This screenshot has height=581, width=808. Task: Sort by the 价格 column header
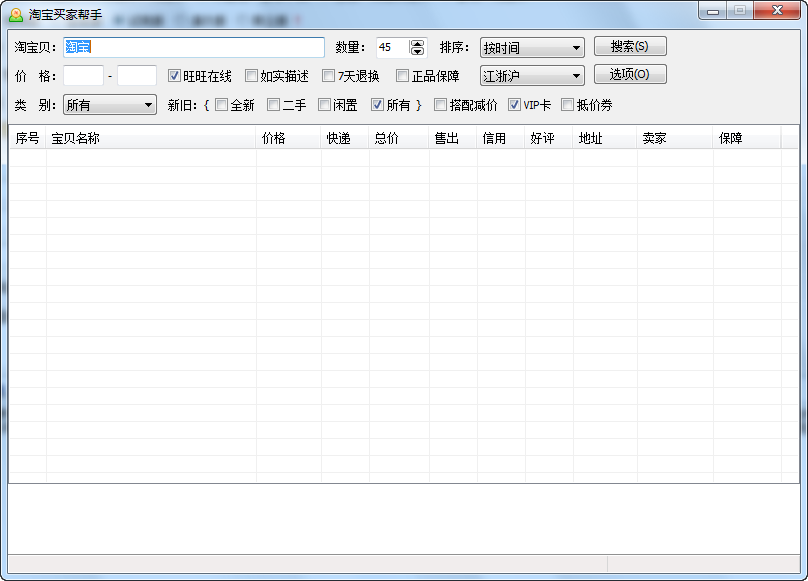(x=289, y=138)
